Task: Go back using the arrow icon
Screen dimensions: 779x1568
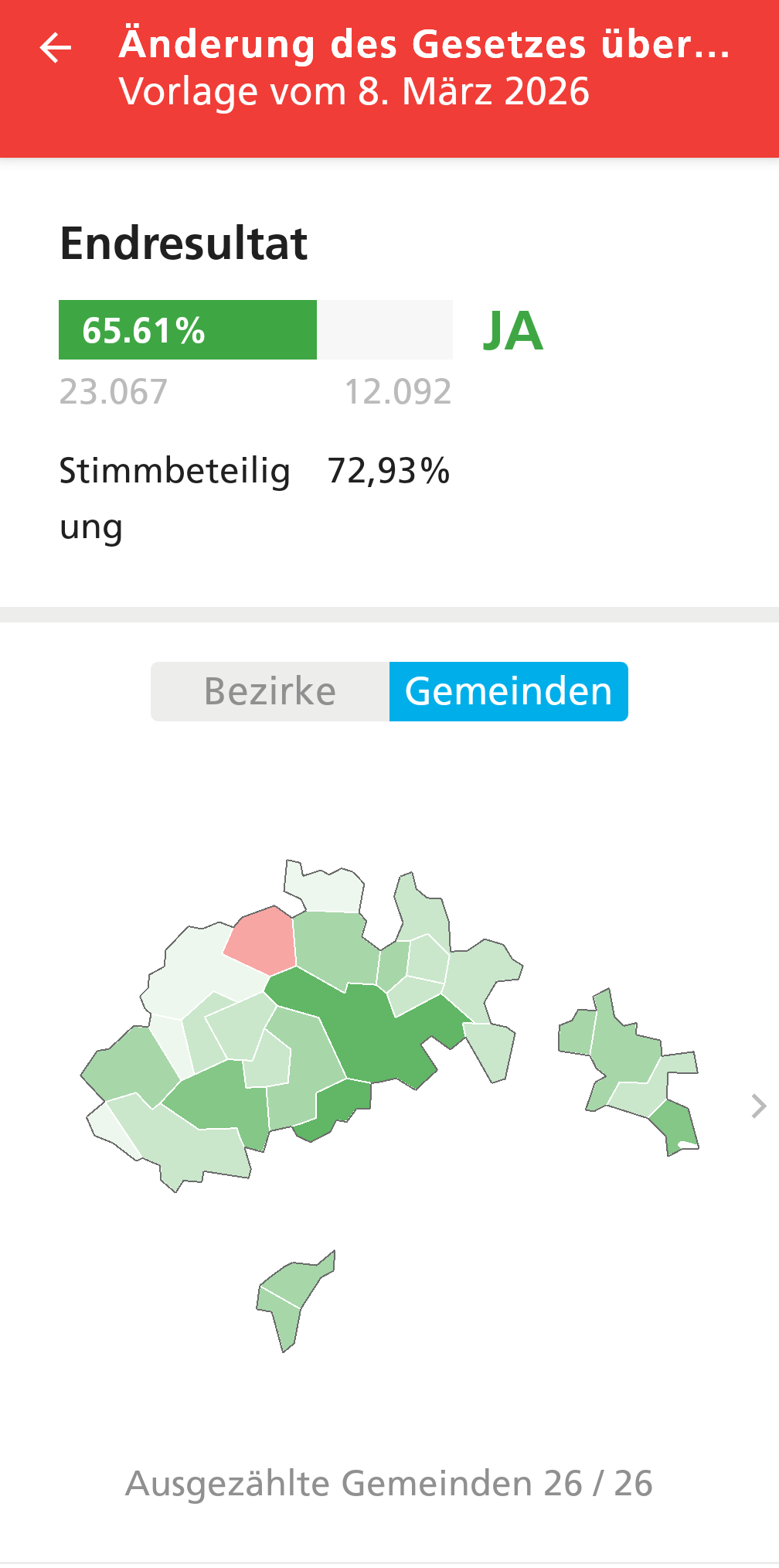Action: point(56,48)
